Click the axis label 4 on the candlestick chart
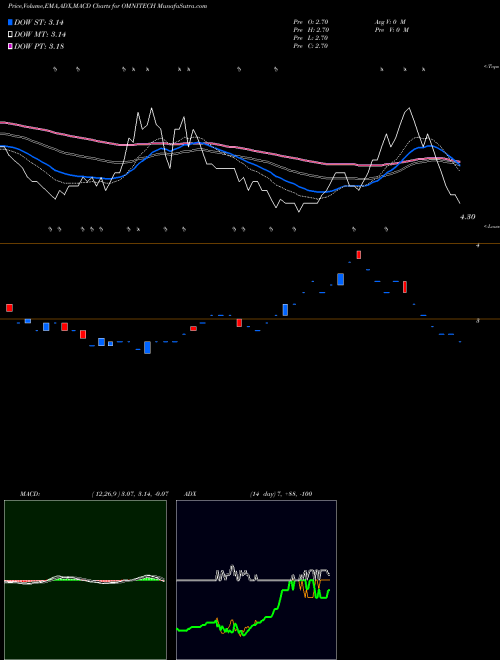Image resolution: width=500 pixels, height=660 pixels. click(478, 245)
